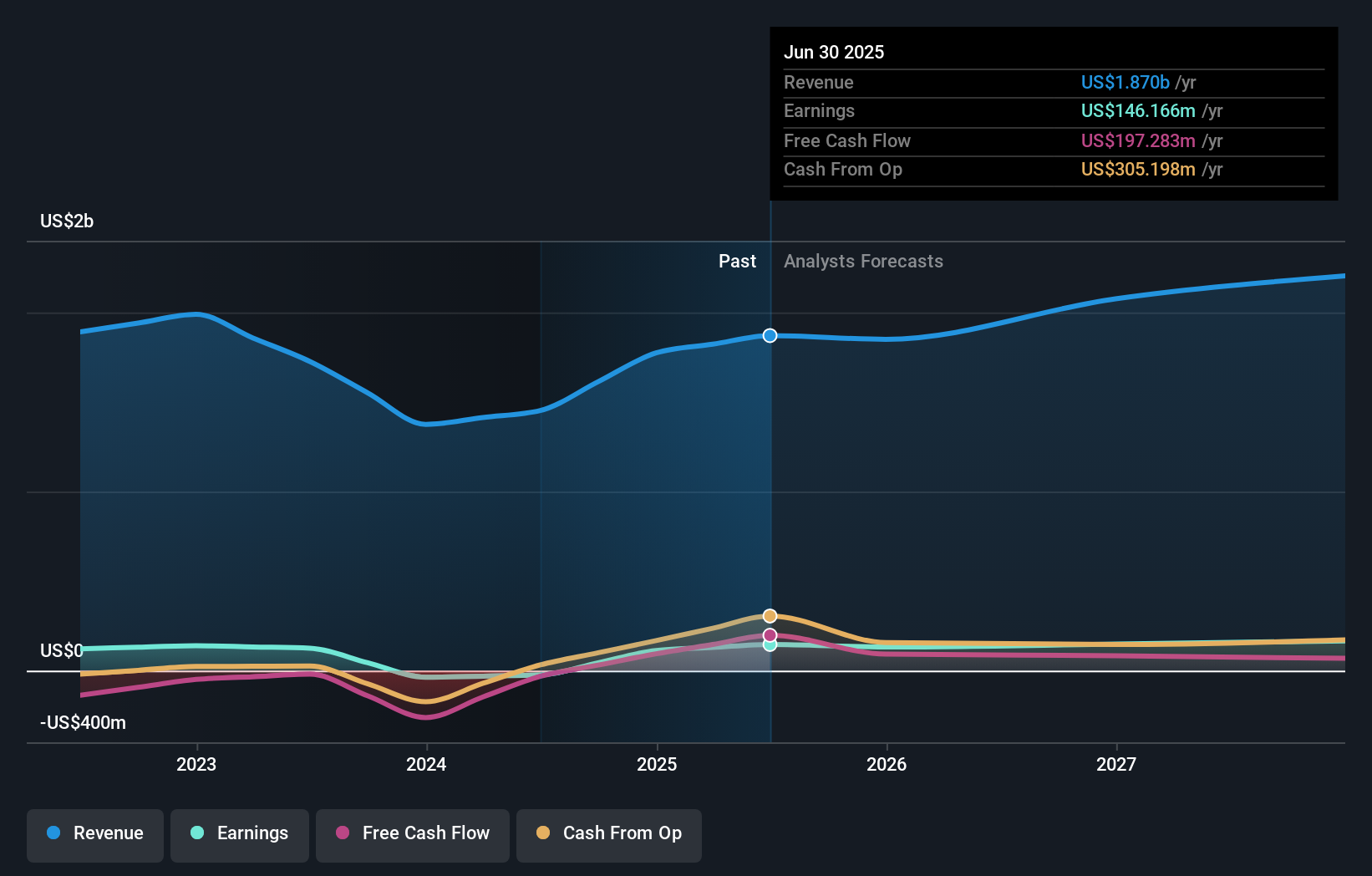Select the Analysts Forecasts section label
Image resolution: width=1372 pixels, height=876 pixels.
click(863, 261)
